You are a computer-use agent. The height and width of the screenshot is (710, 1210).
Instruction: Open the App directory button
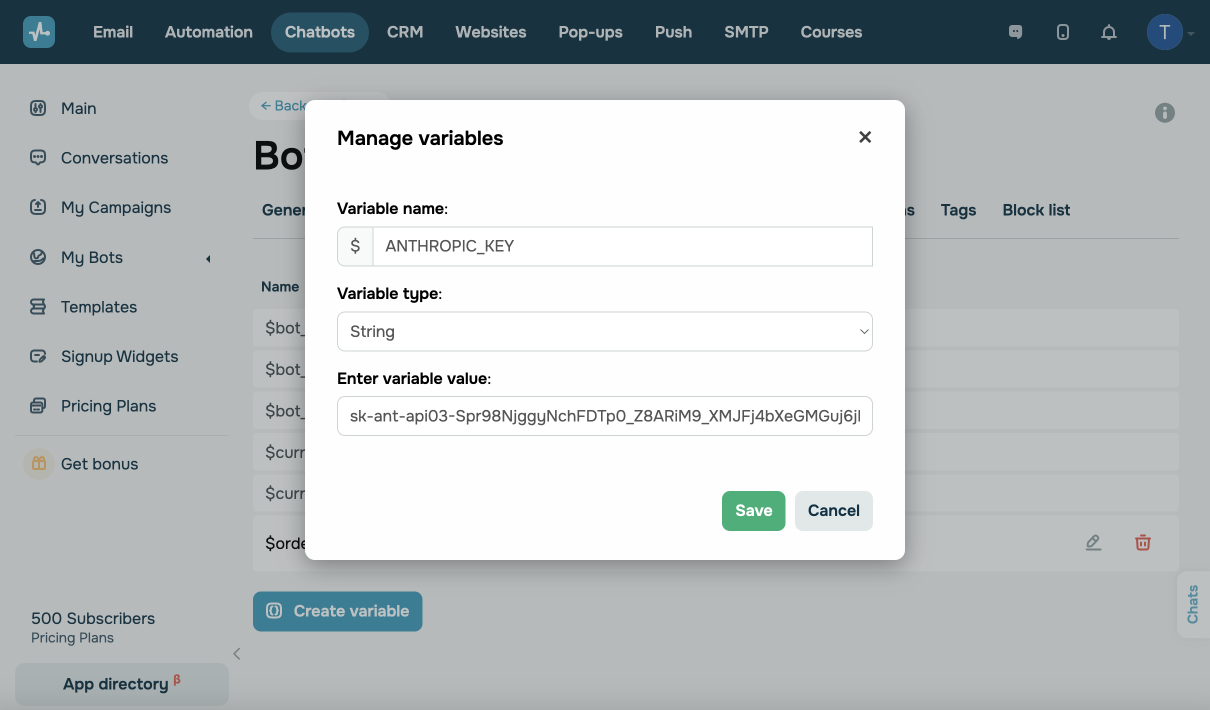[x=122, y=684]
